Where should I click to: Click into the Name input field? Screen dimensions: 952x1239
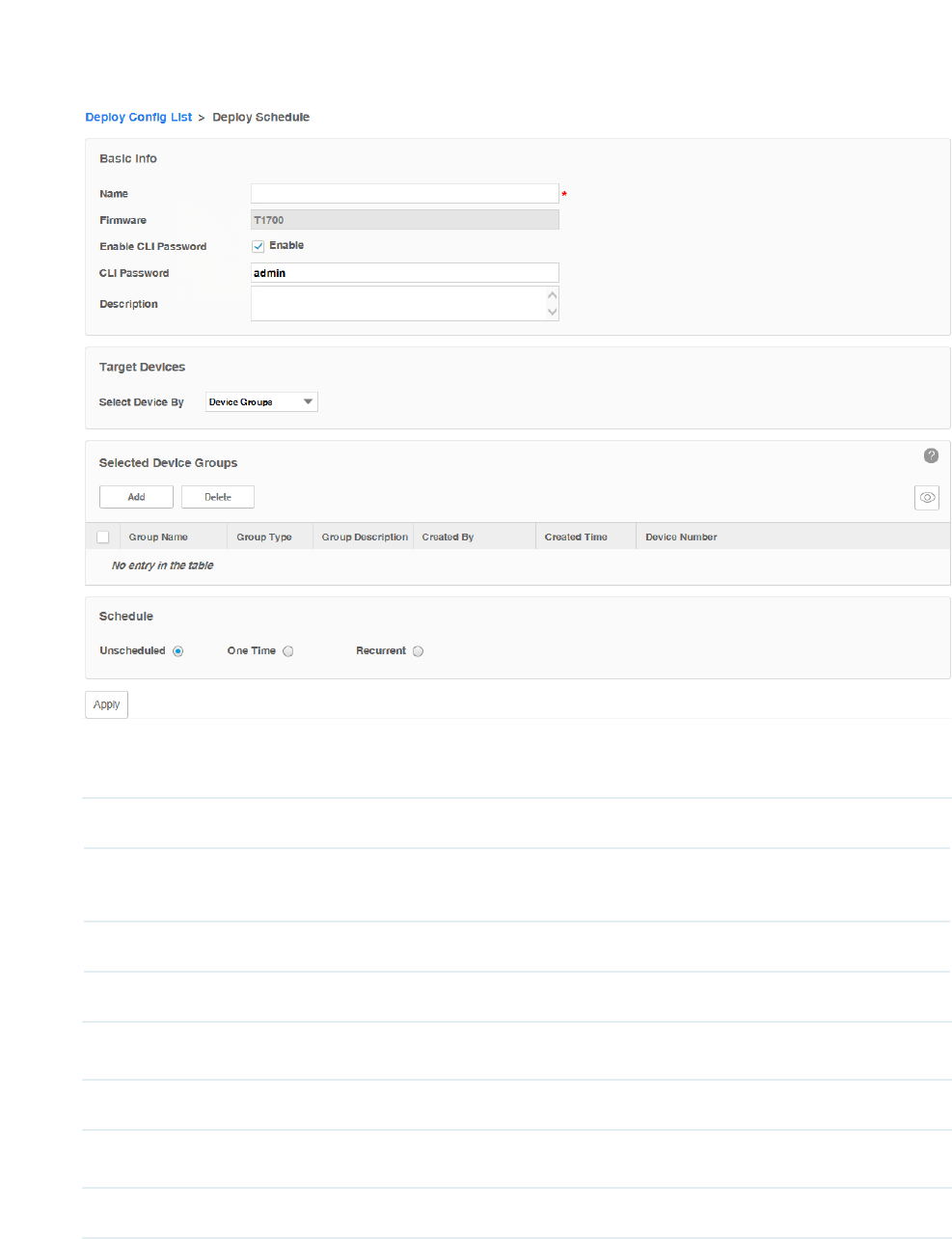405,194
